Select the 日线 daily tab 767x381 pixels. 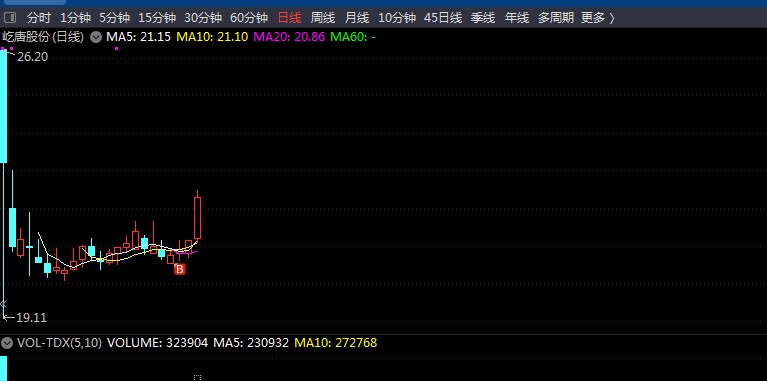point(289,19)
